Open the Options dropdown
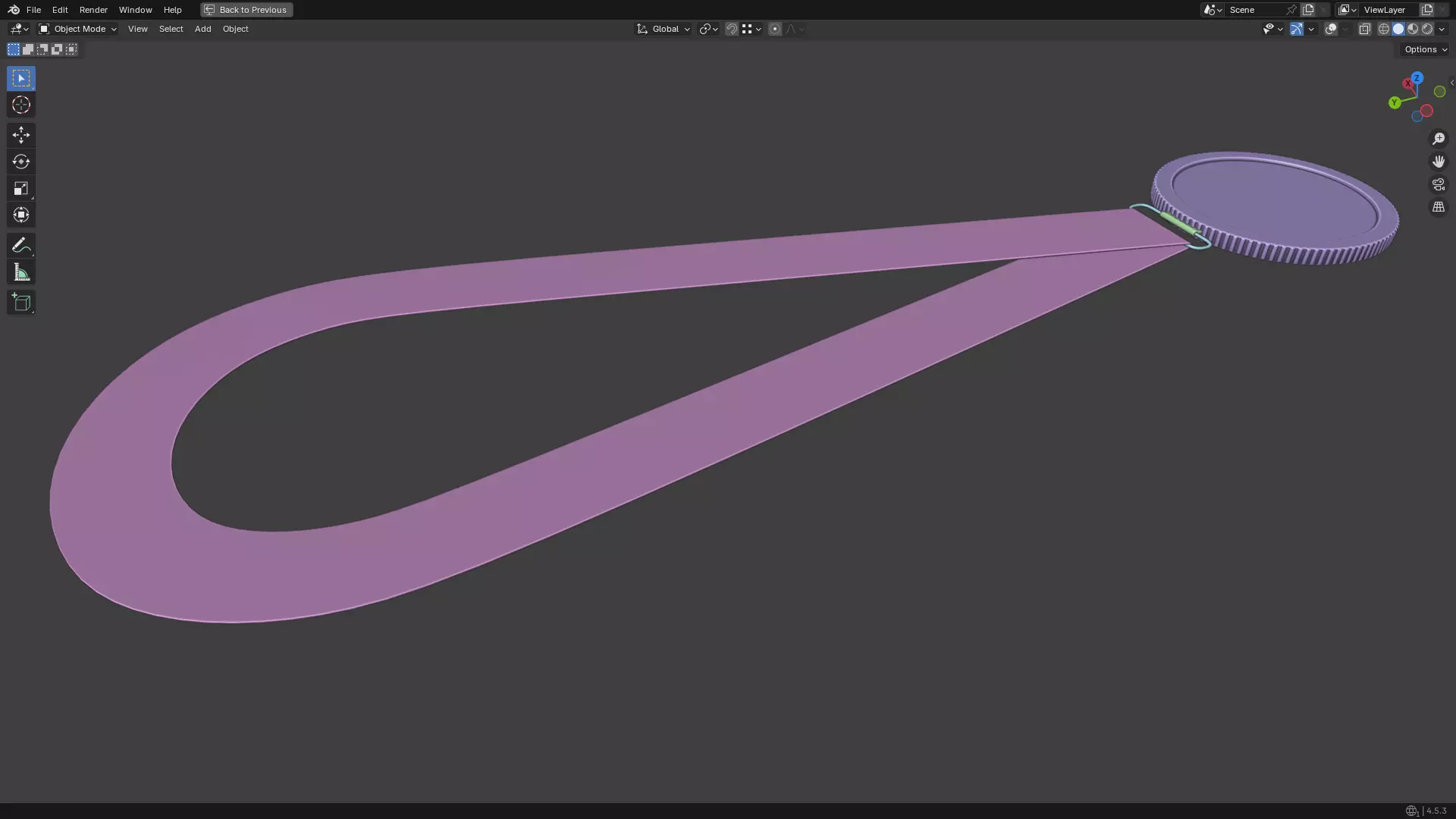The width and height of the screenshot is (1456, 819). tap(1425, 49)
